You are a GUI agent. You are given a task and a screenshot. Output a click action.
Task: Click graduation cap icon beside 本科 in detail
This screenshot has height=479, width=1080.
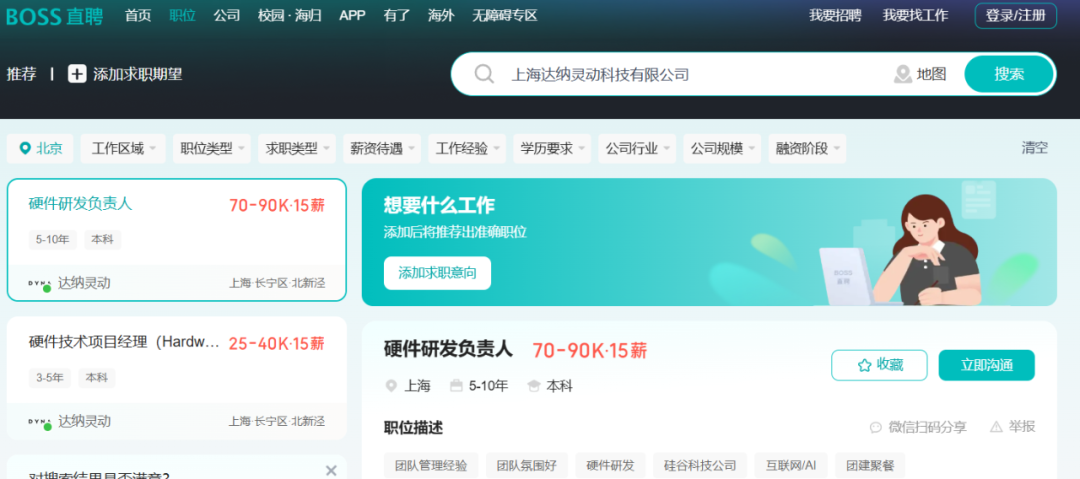534,386
